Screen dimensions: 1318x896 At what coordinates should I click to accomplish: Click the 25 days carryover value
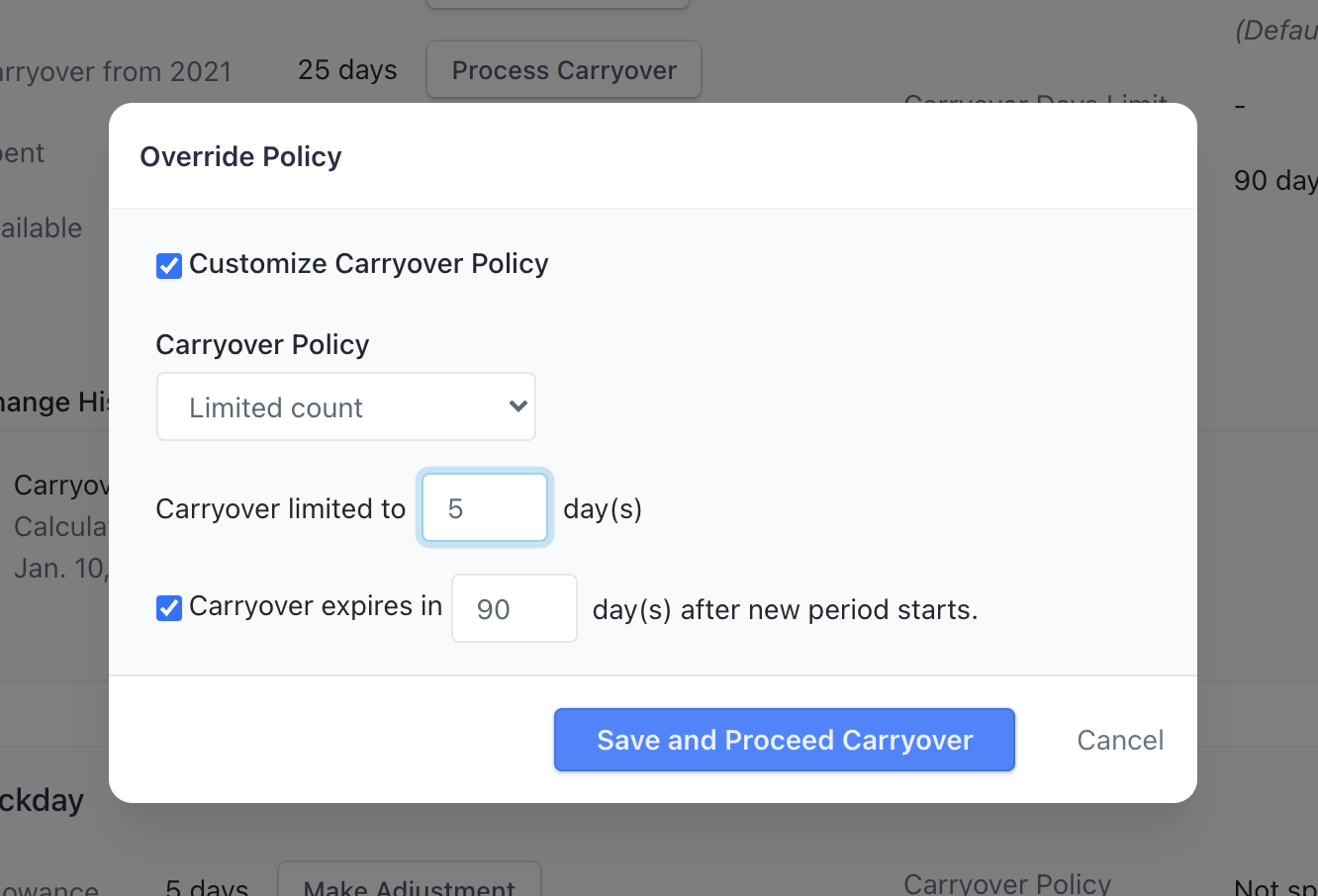(347, 70)
